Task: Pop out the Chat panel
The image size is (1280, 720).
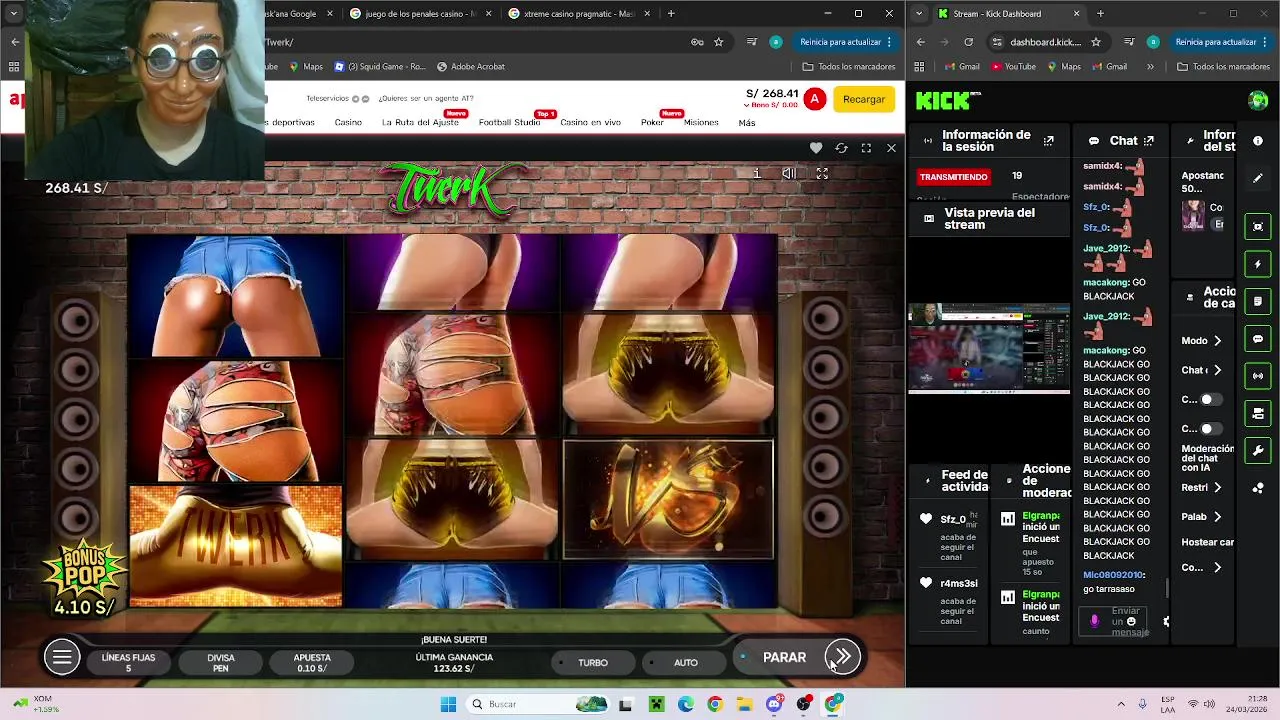Action: click(1148, 141)
